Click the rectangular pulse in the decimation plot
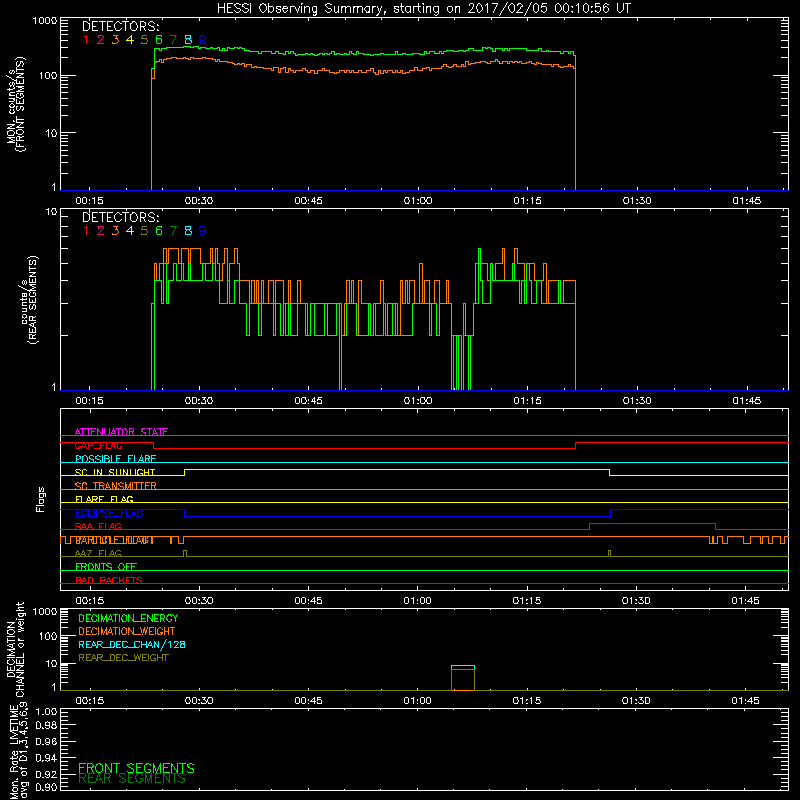The width and height of the screenshot is (800, 800). pyautogui.click(x=463, y=678)
